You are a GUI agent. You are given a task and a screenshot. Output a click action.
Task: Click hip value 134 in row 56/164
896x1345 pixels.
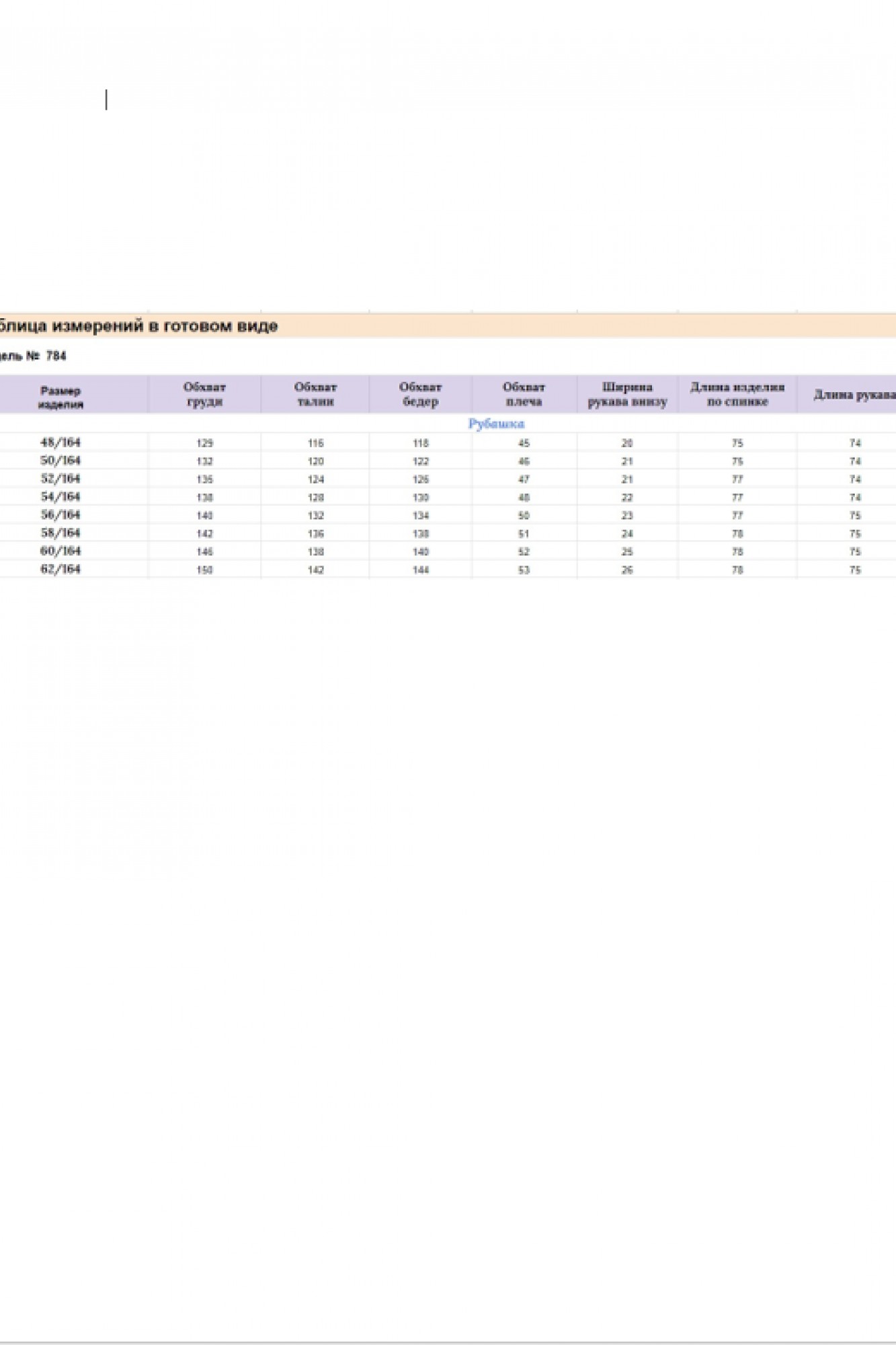[420, 516]
